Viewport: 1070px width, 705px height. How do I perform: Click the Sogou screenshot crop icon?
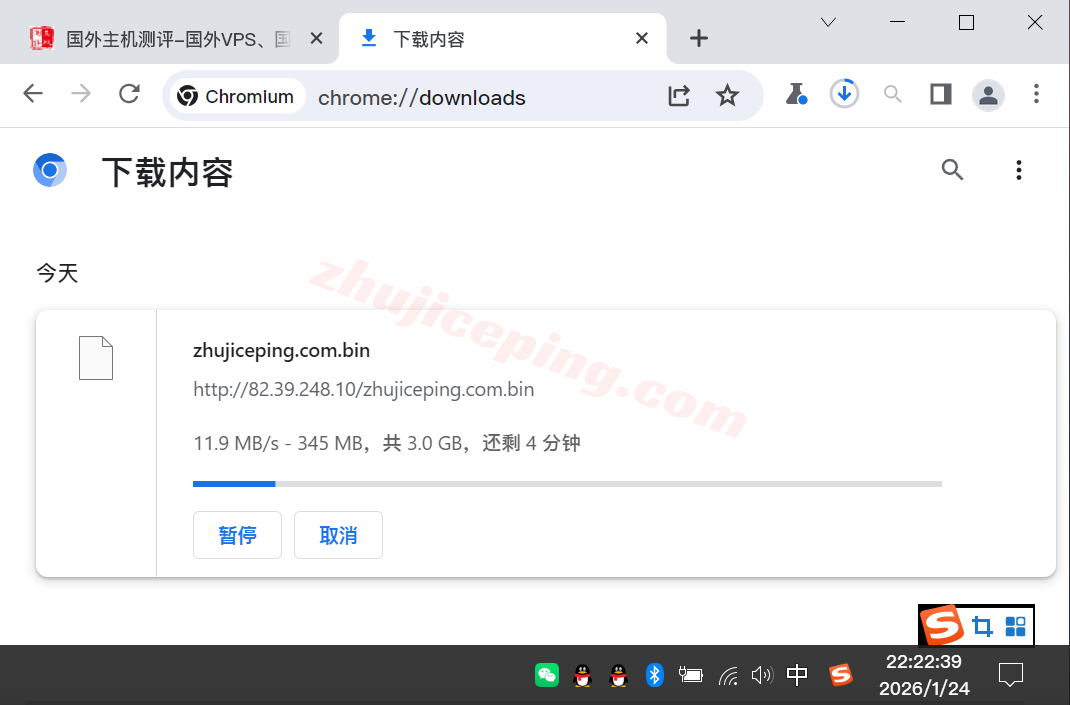pyautogui.click(x=984, y=625)
